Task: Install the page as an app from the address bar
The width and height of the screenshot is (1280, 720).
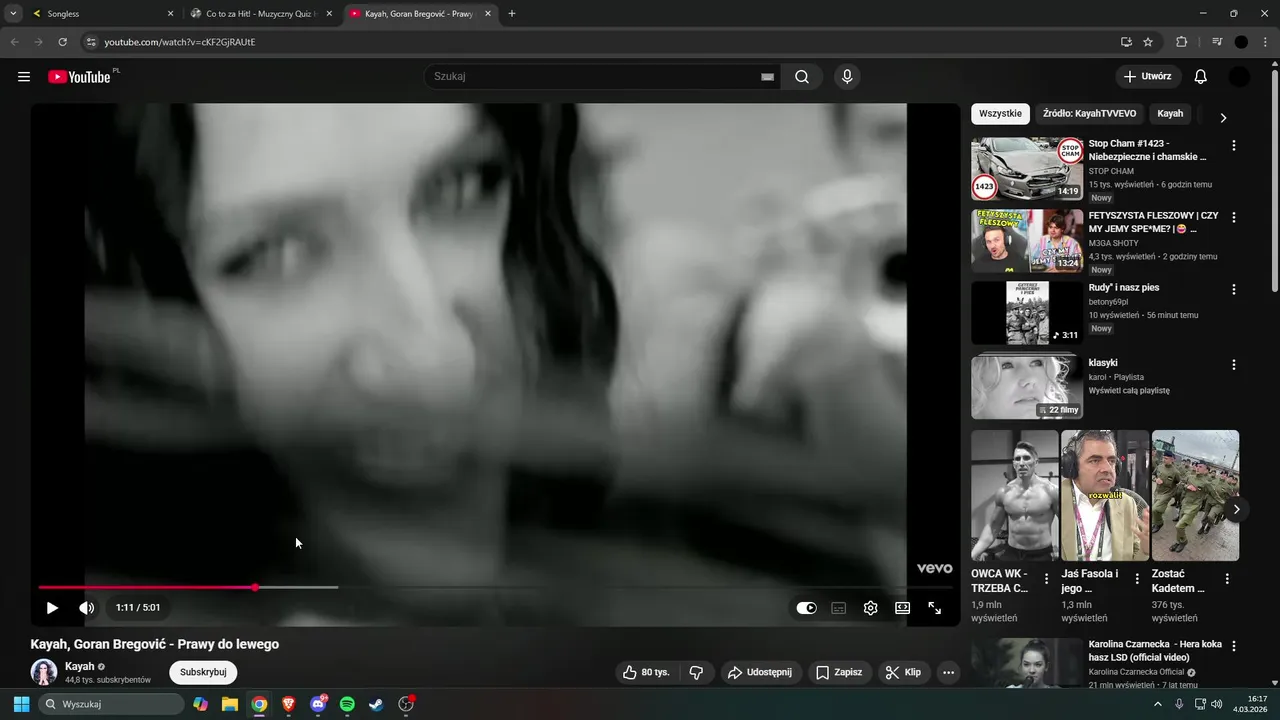Action: pos(1126,42)
